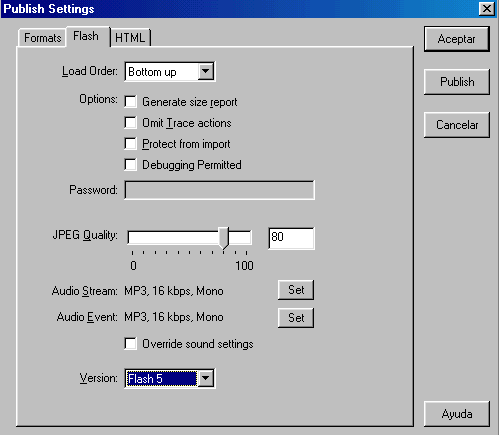500x435 pixels.
Task: Select the Flash 5 version combo box
Action: 170,378
